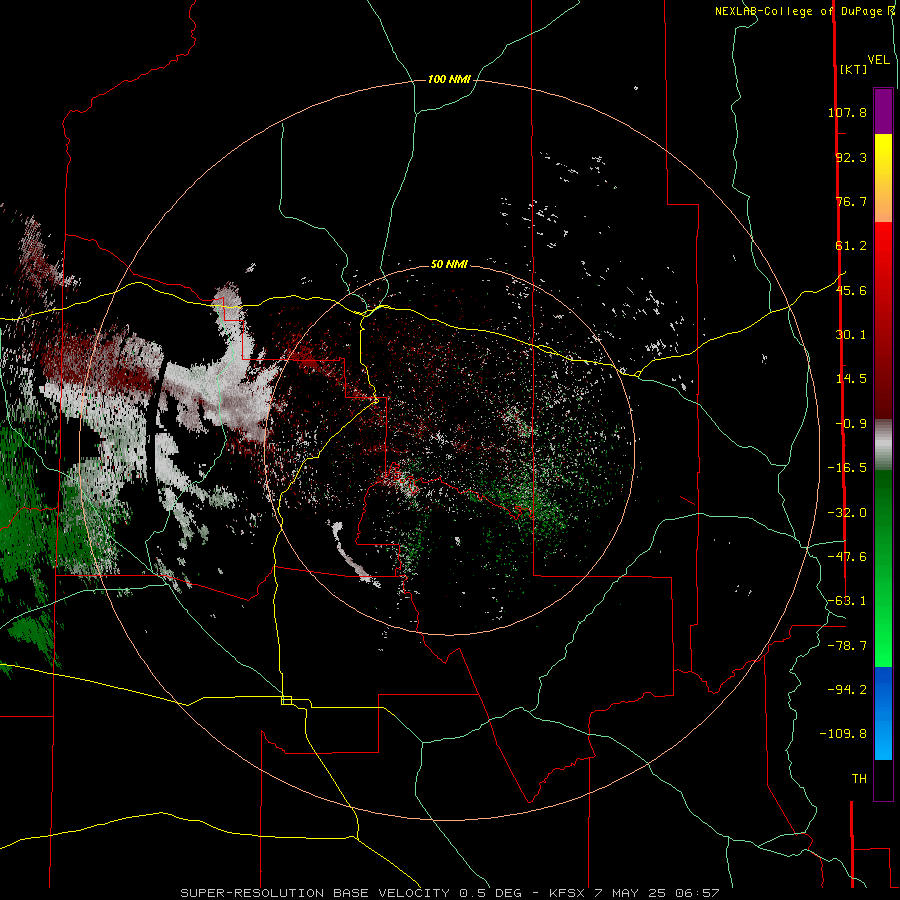
Task: Click the TH threshold label in legend
Action: 859,778
